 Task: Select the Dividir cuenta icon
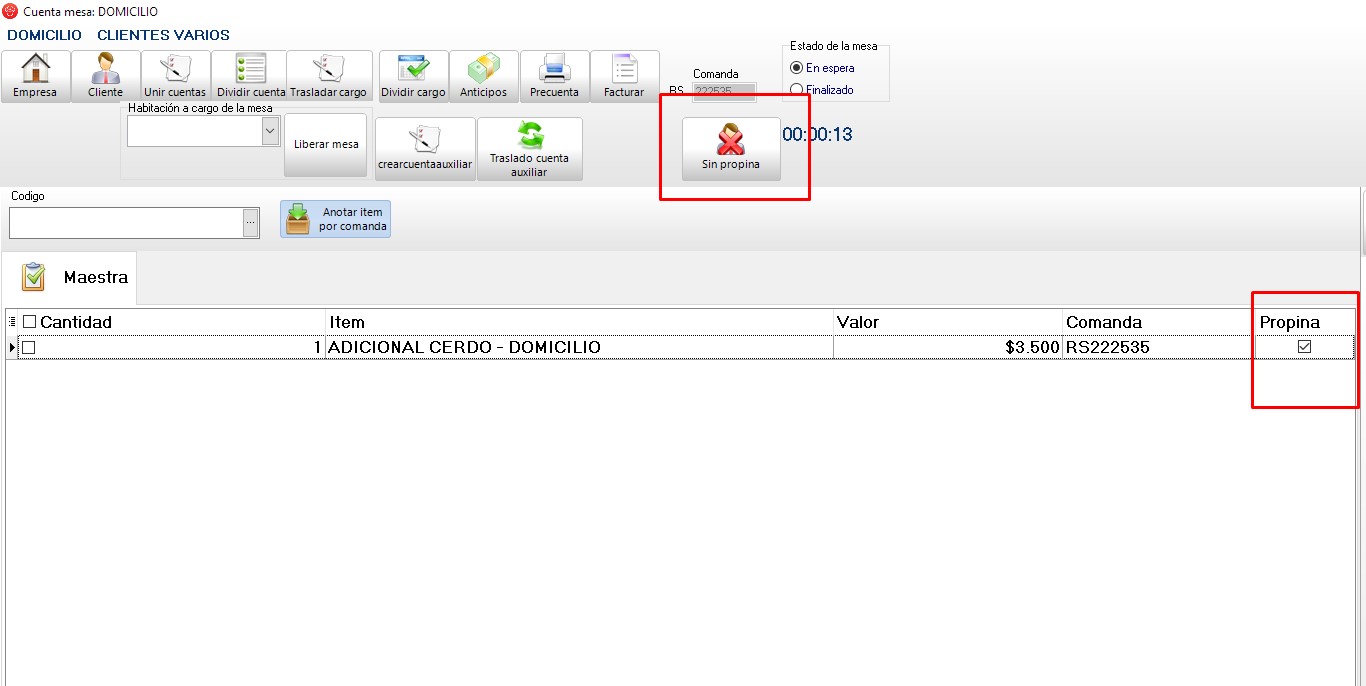point(251,76)
